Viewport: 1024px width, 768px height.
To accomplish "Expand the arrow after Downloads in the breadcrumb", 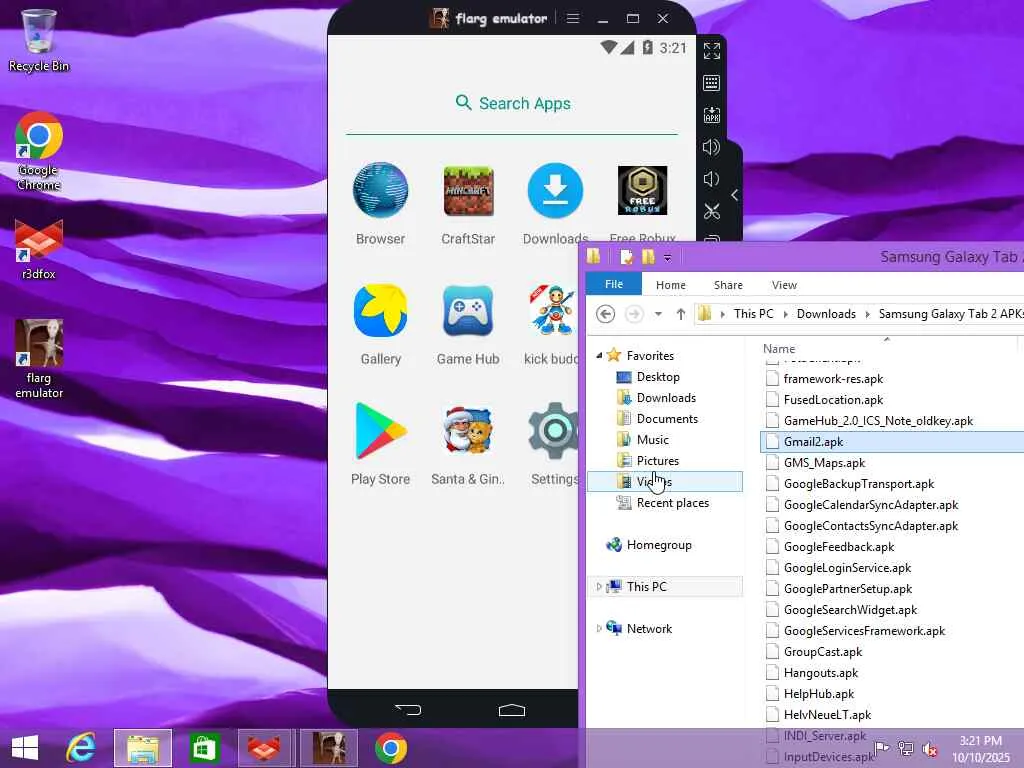I will tap(867, 314).
